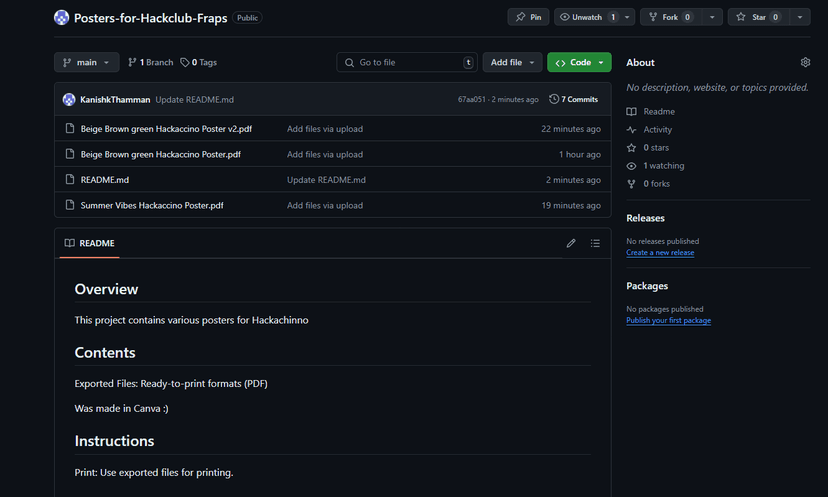Edit the README with the pencil icon

[571, 243]
